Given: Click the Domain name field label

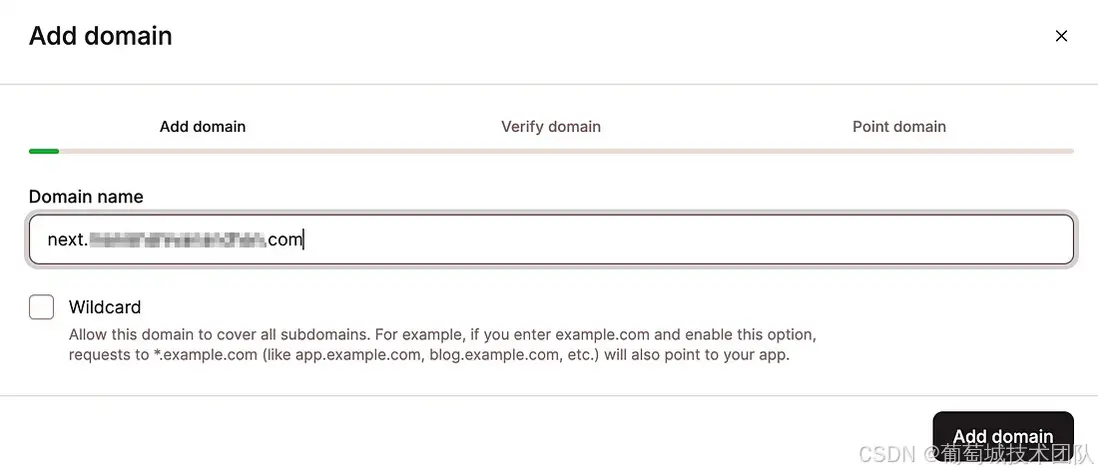Looking at the screenshot, I should click(86, 197).
